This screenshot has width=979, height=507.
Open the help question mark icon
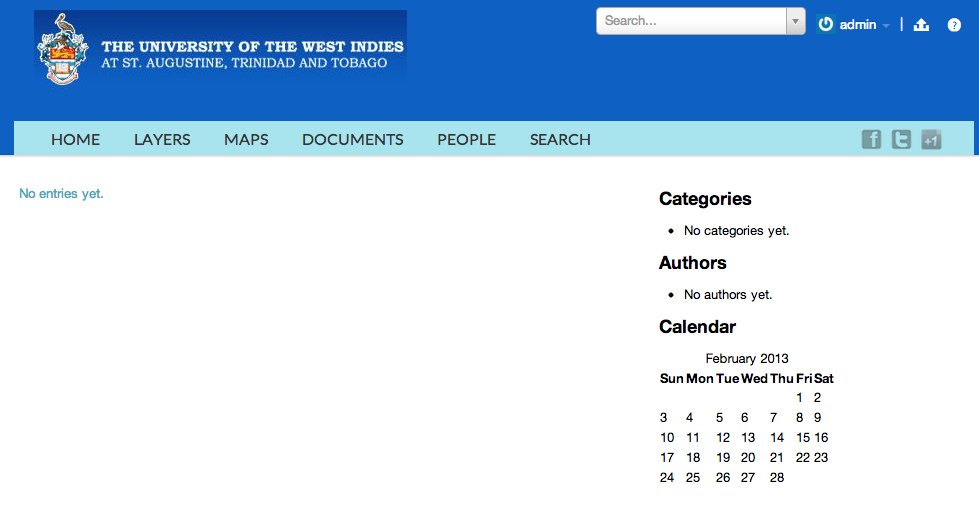(x=954, y=25)
